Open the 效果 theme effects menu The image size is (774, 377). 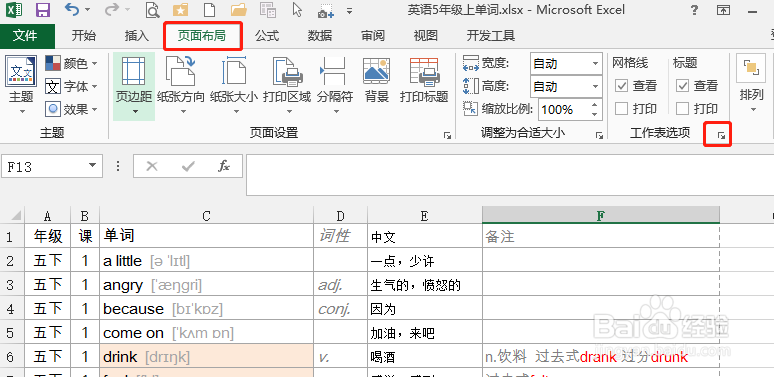72,109
